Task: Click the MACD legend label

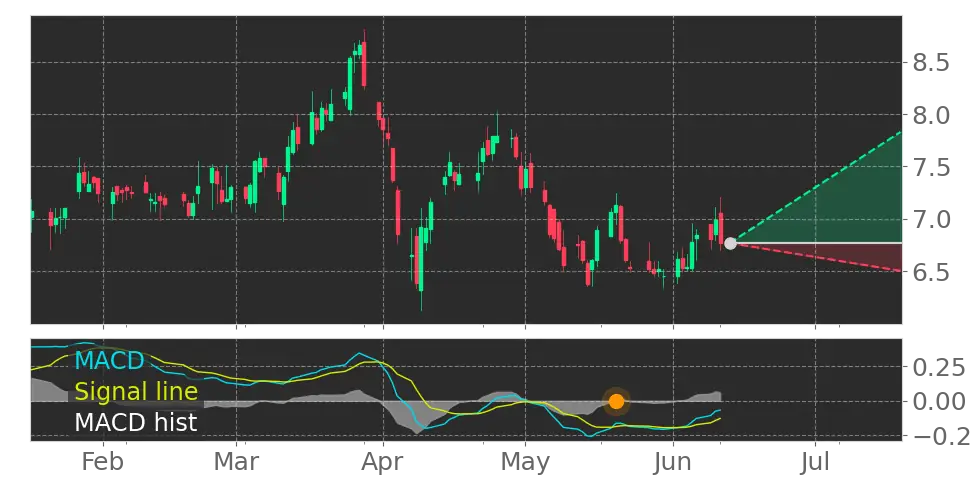Action: tap(110, 360)
